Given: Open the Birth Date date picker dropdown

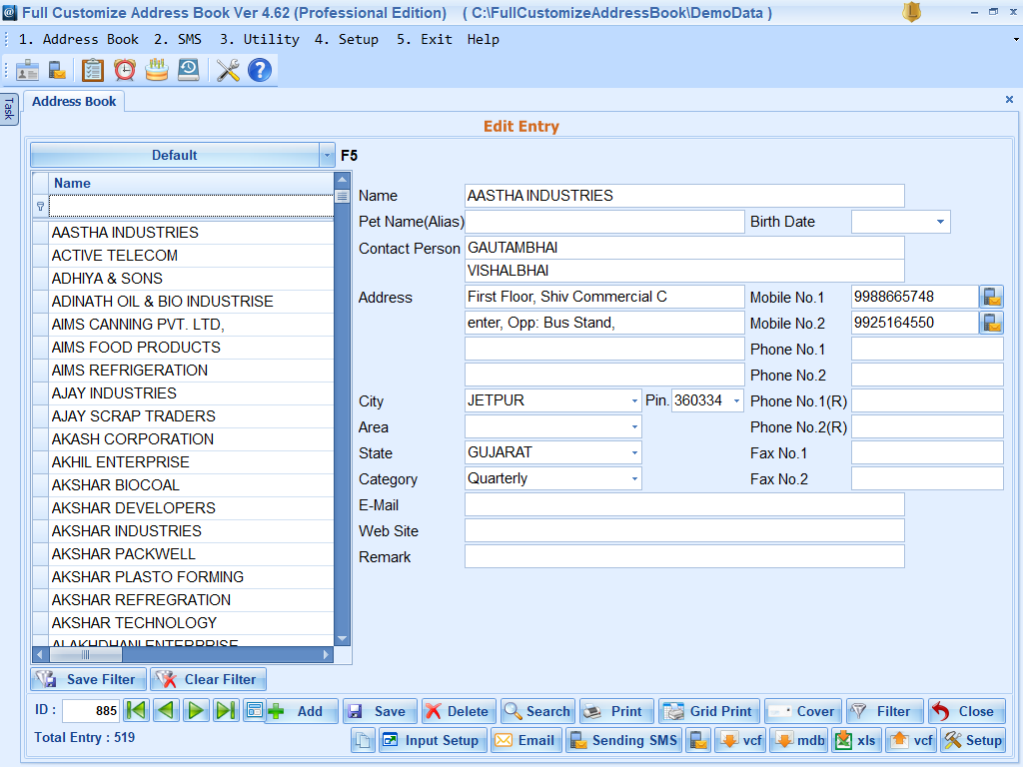Looking at the screenshot, I should 940,222.
